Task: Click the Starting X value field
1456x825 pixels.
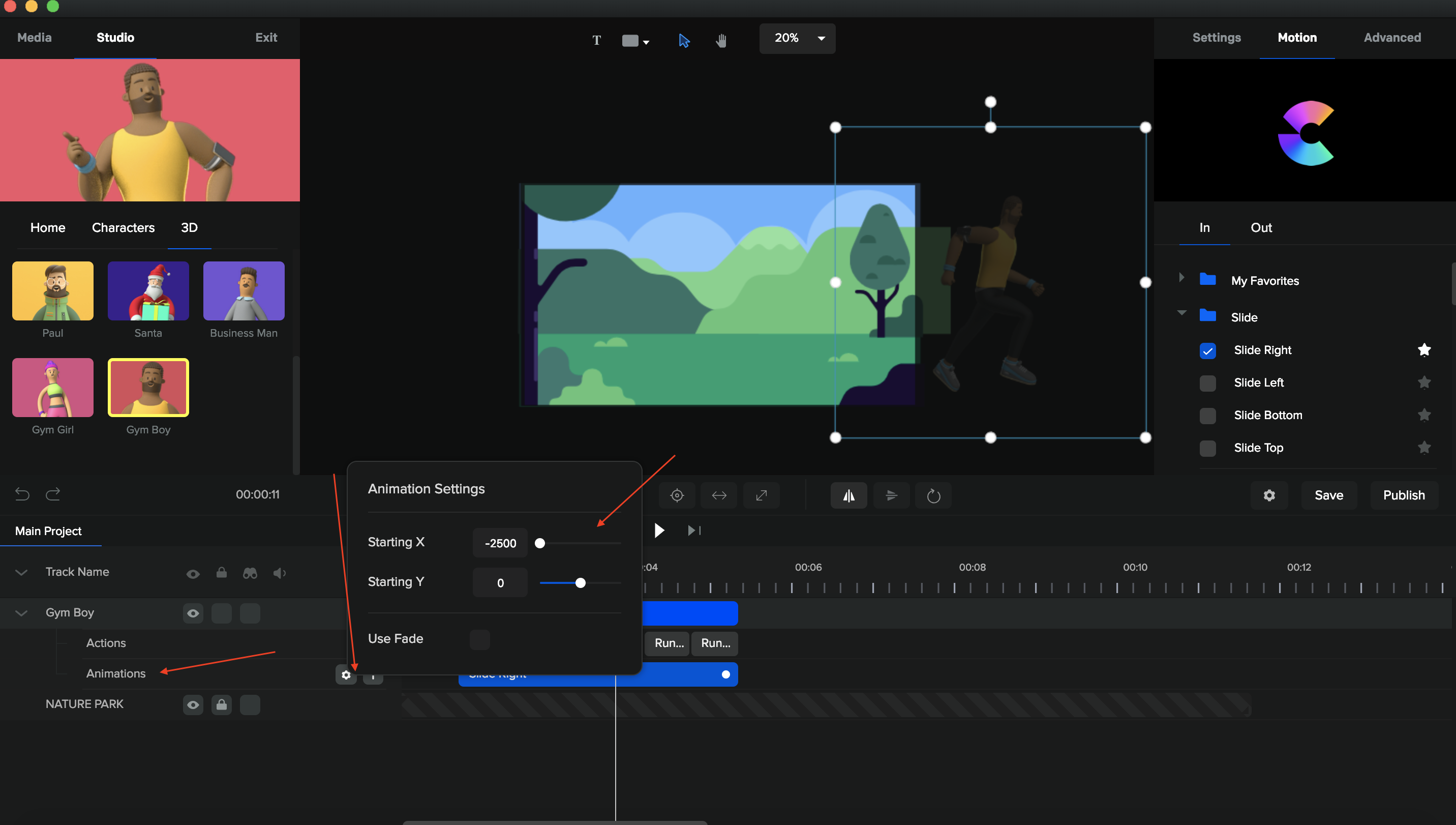Action: click(500, 543)
